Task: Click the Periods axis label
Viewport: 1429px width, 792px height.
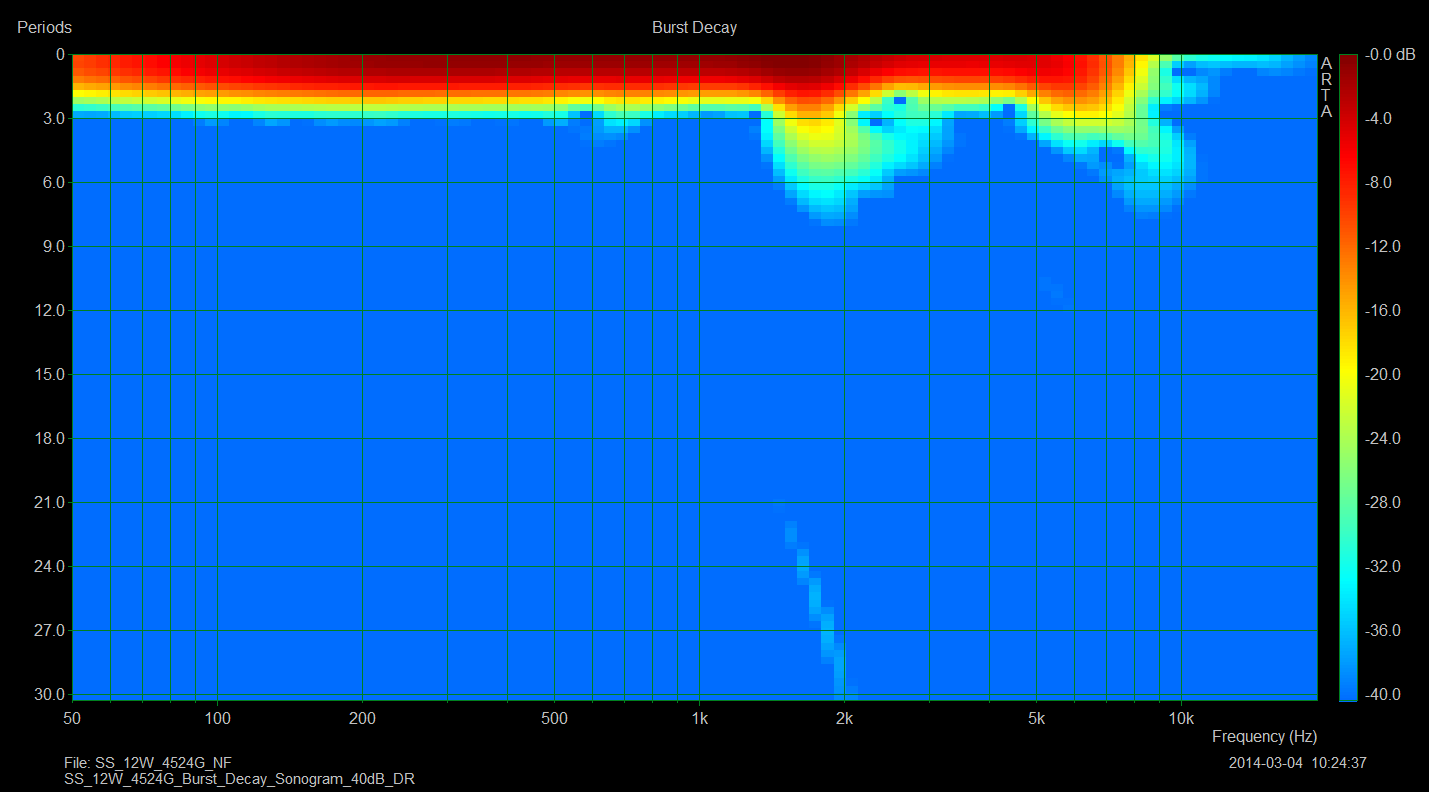Action: coord(44,28)
